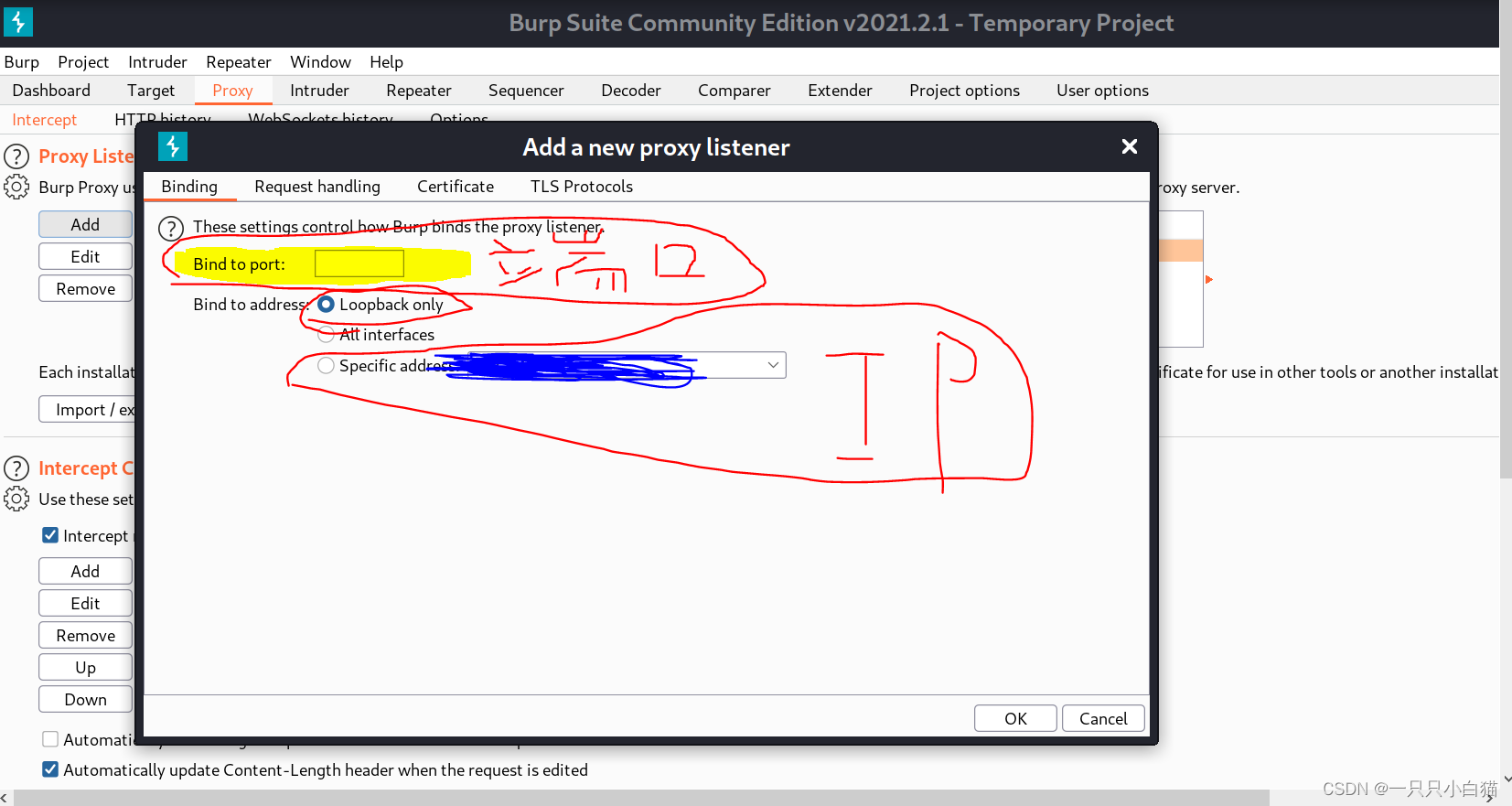The height and width of the screenshot is (806, 1512).
Task: Open the Window menu
Action: point(320,62)
